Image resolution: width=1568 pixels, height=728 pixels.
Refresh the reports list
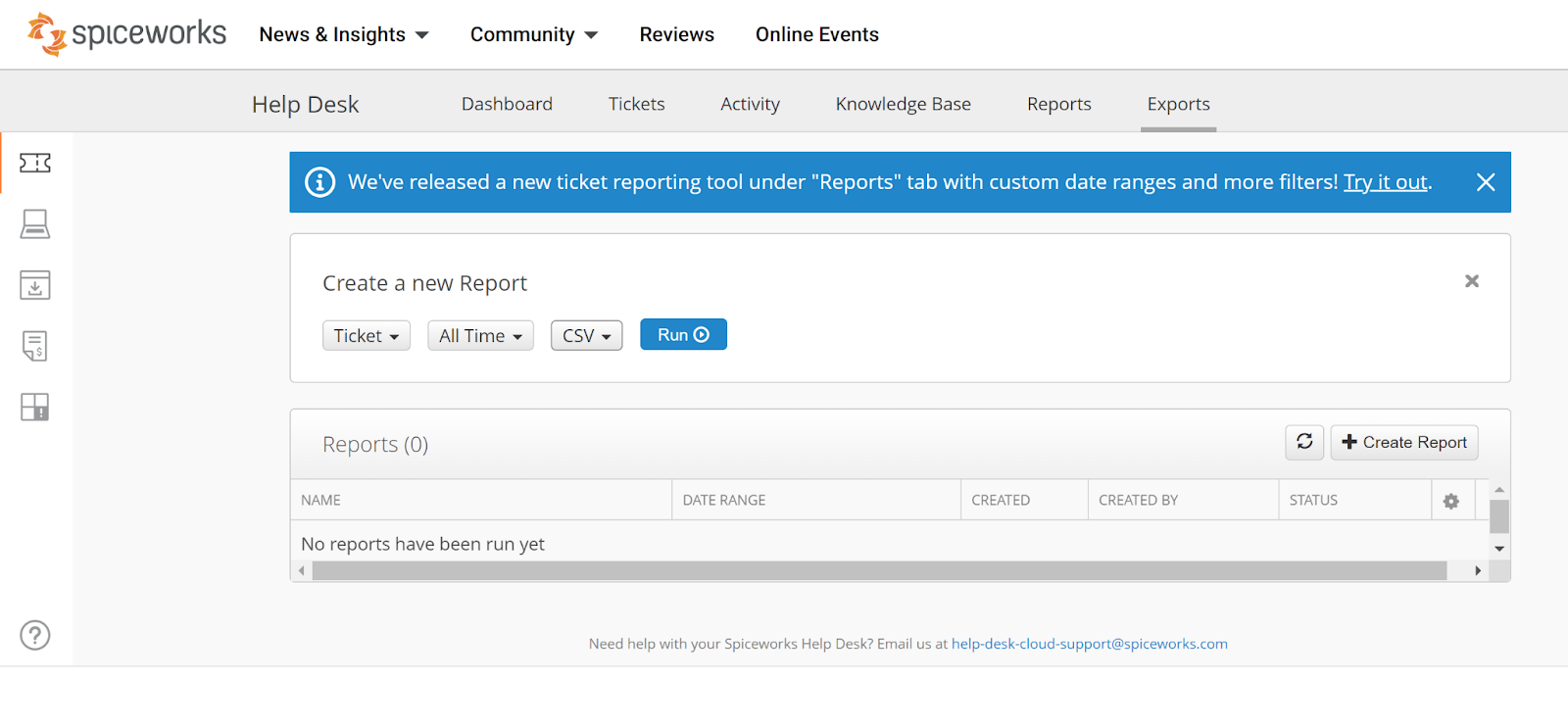click(1304, 442)
